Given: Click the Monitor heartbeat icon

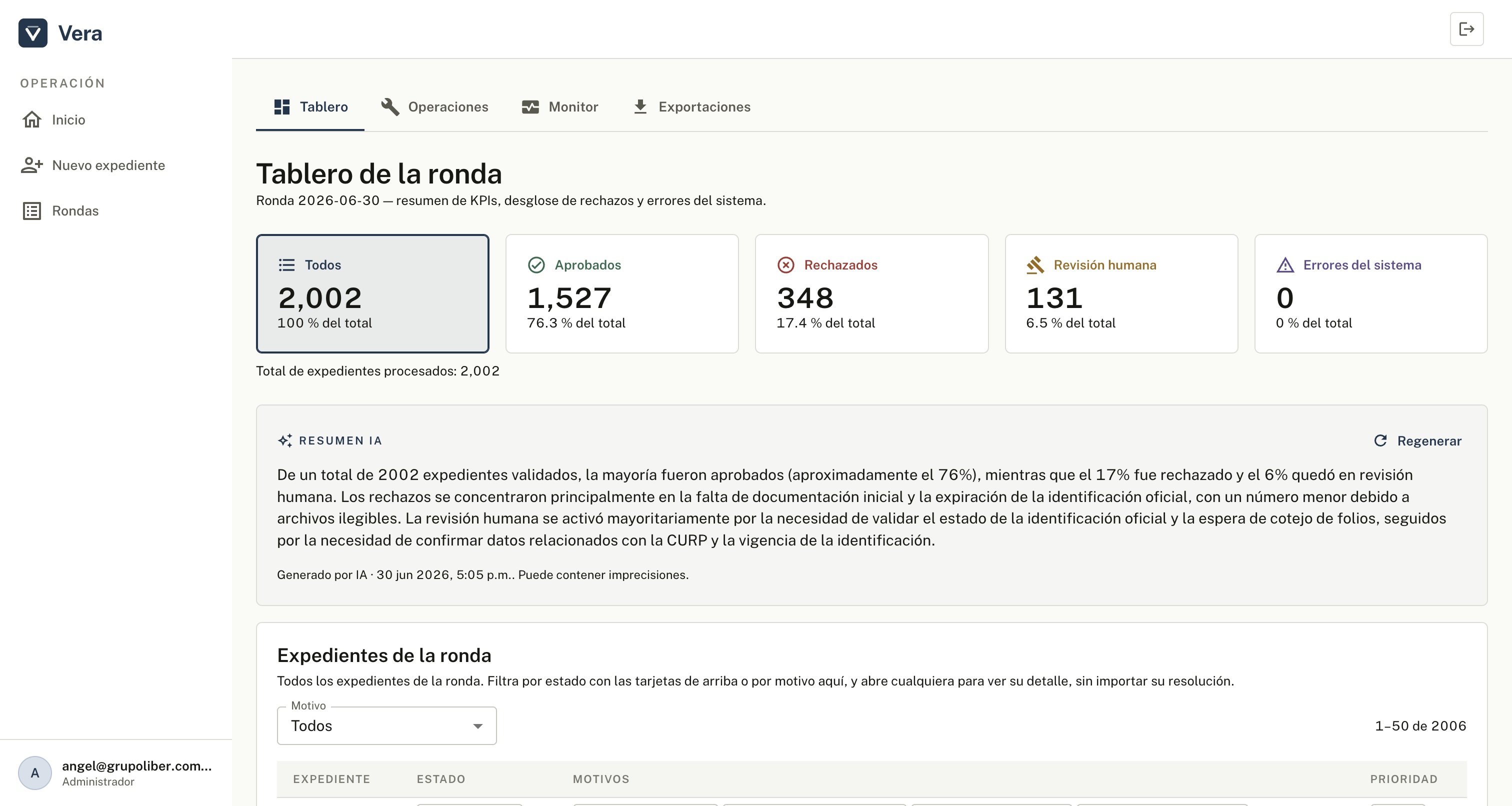Looking at the screenshot, I should [530, 107].
